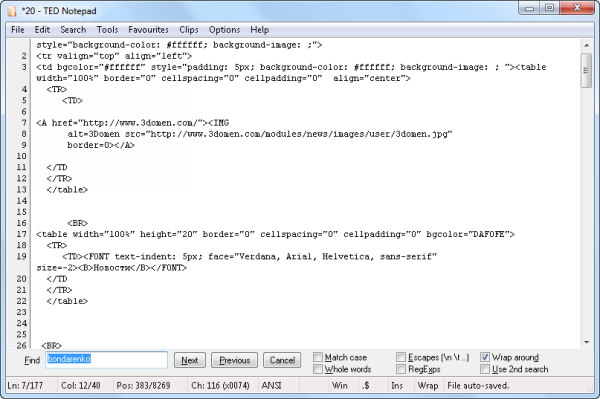Image resolution: width=600 pixels, height=399 pixels.
Task: Click the alt=3Domen src line
Action: (260, 134)
